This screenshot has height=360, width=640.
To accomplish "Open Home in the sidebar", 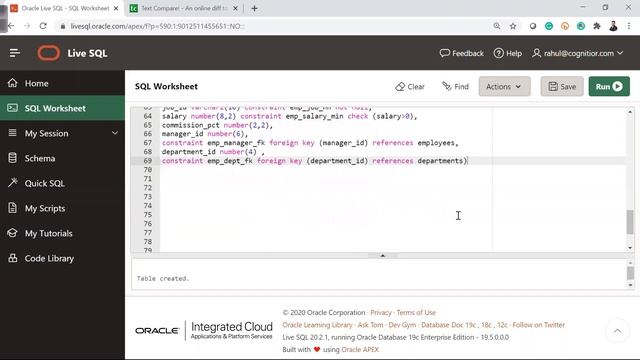I will coord(62,83).
